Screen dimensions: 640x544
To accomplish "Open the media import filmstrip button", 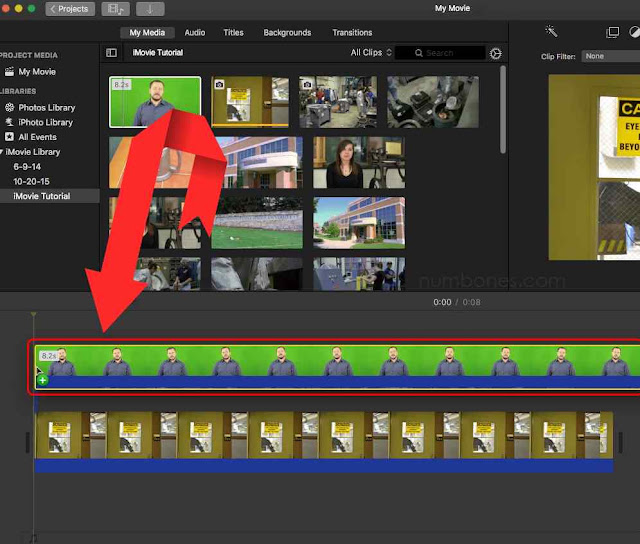I will click(116, 9).
